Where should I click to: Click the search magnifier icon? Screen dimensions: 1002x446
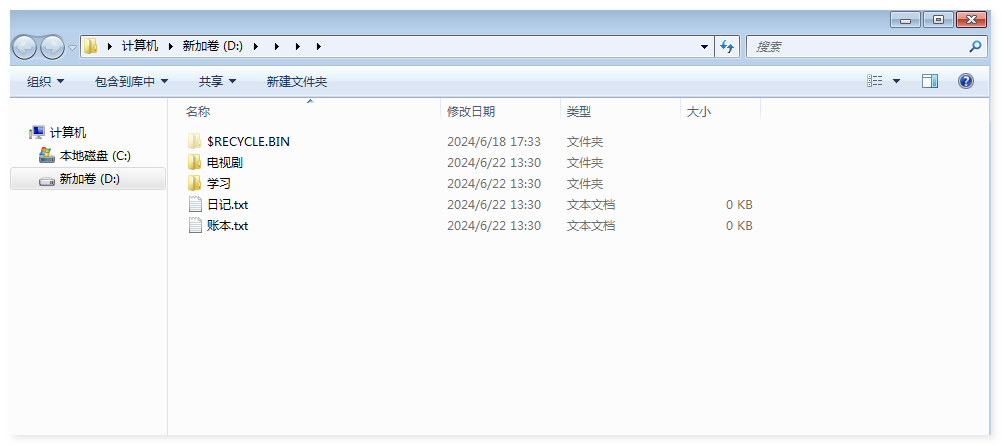point(975,47)
